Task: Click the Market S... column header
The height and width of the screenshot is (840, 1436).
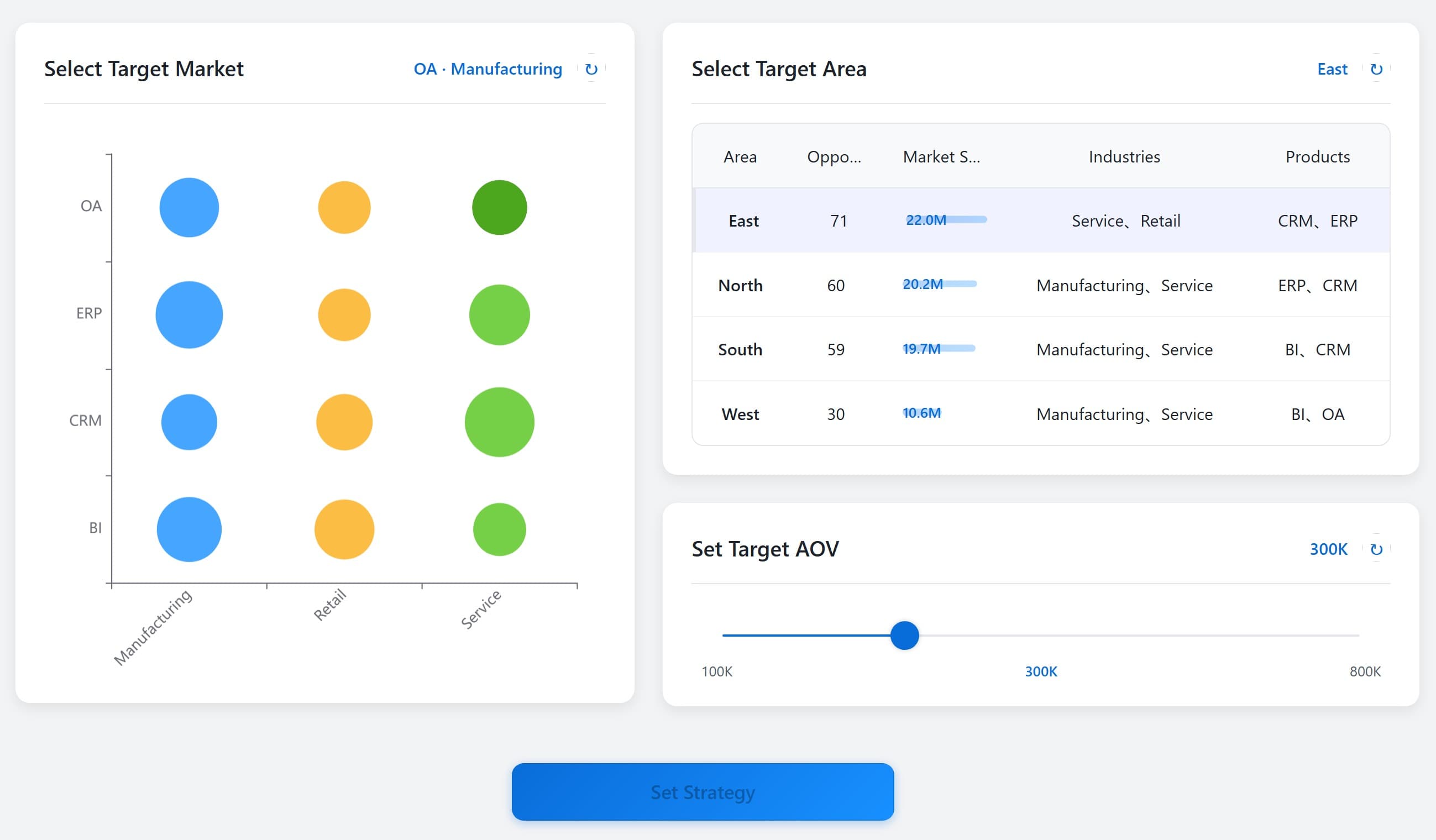Action: click(x=941, y=157)
